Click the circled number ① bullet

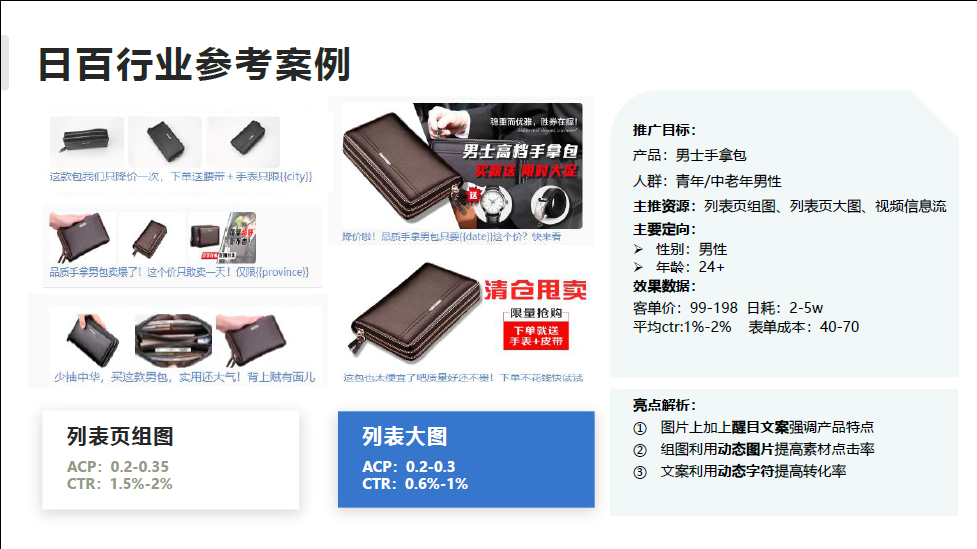640,428
